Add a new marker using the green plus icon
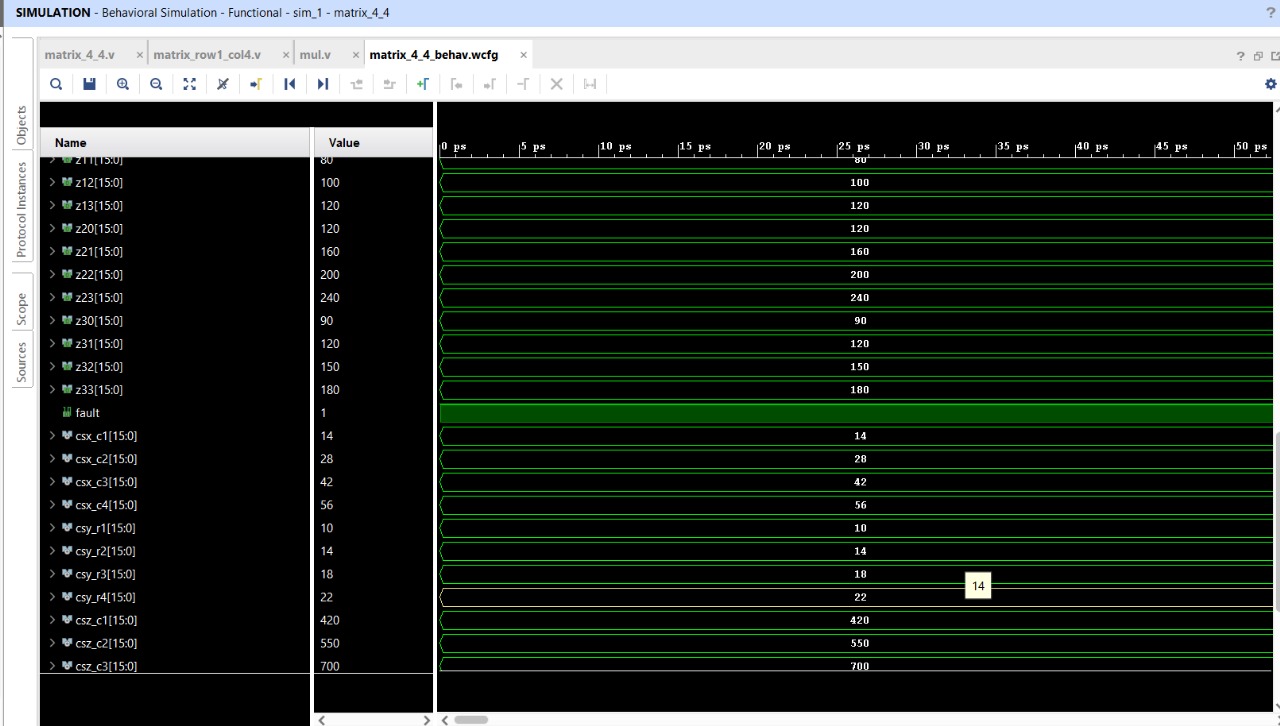The height and width of the screenshot is (726, 1280). [x=422, y=84]
